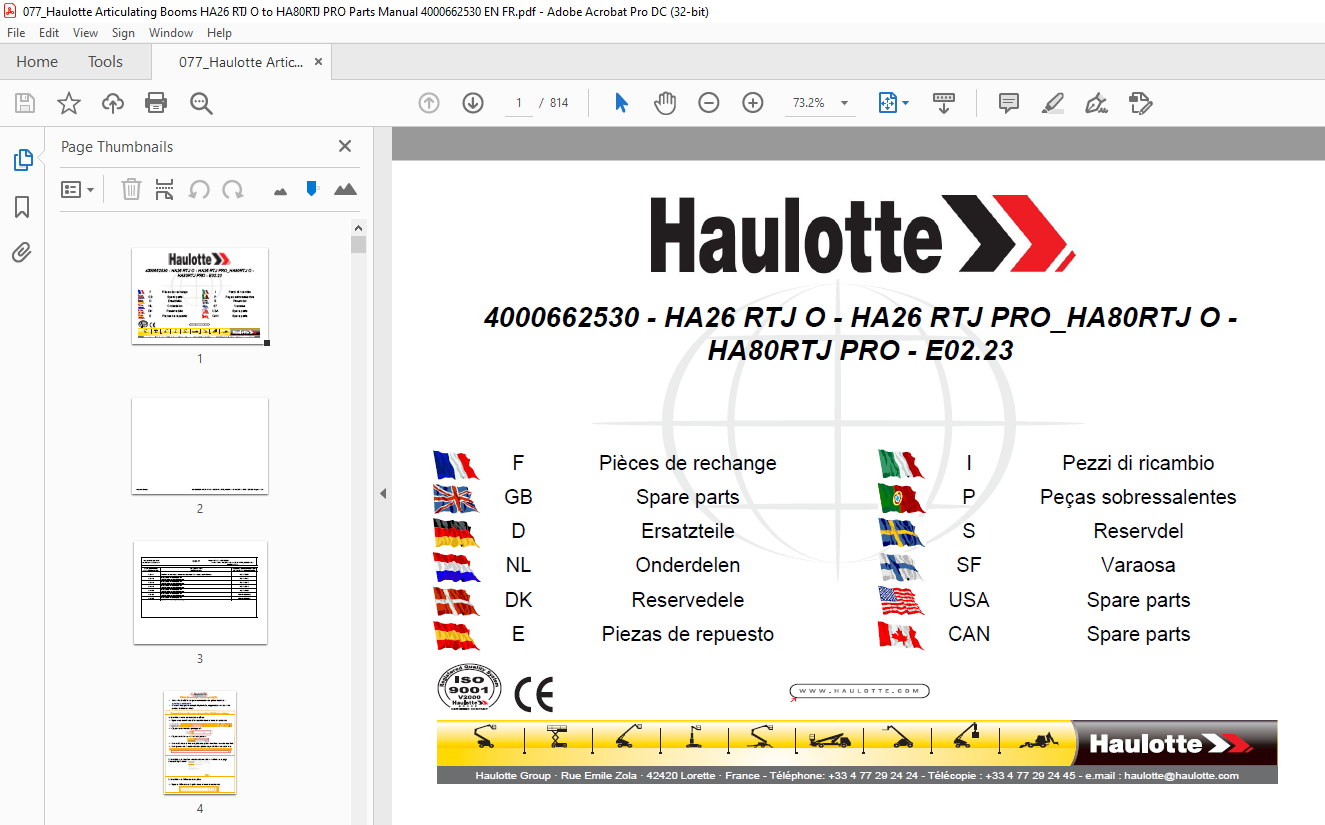Viewport: 1325px width, 825px height.
Task: Open the View menu
Action: click(x=85, y=33)
